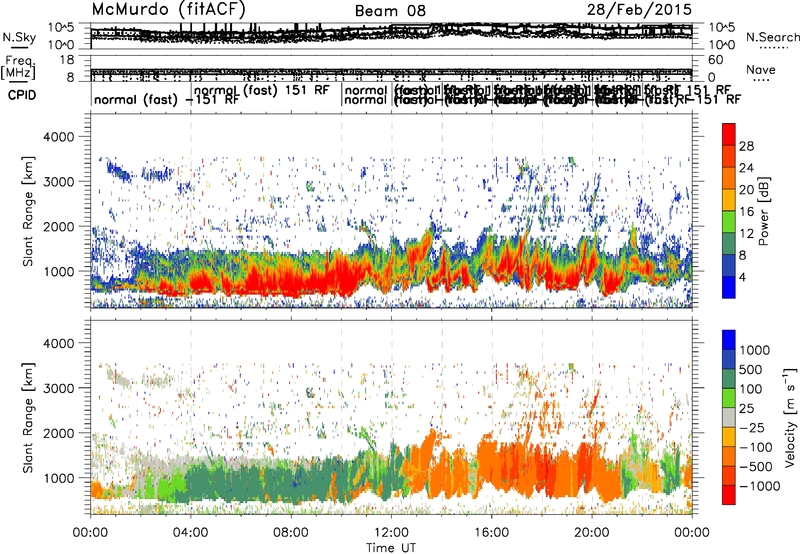800x554 pixels.
Task: Click the 4000 tick on the power panel
Action: point(61,137)
